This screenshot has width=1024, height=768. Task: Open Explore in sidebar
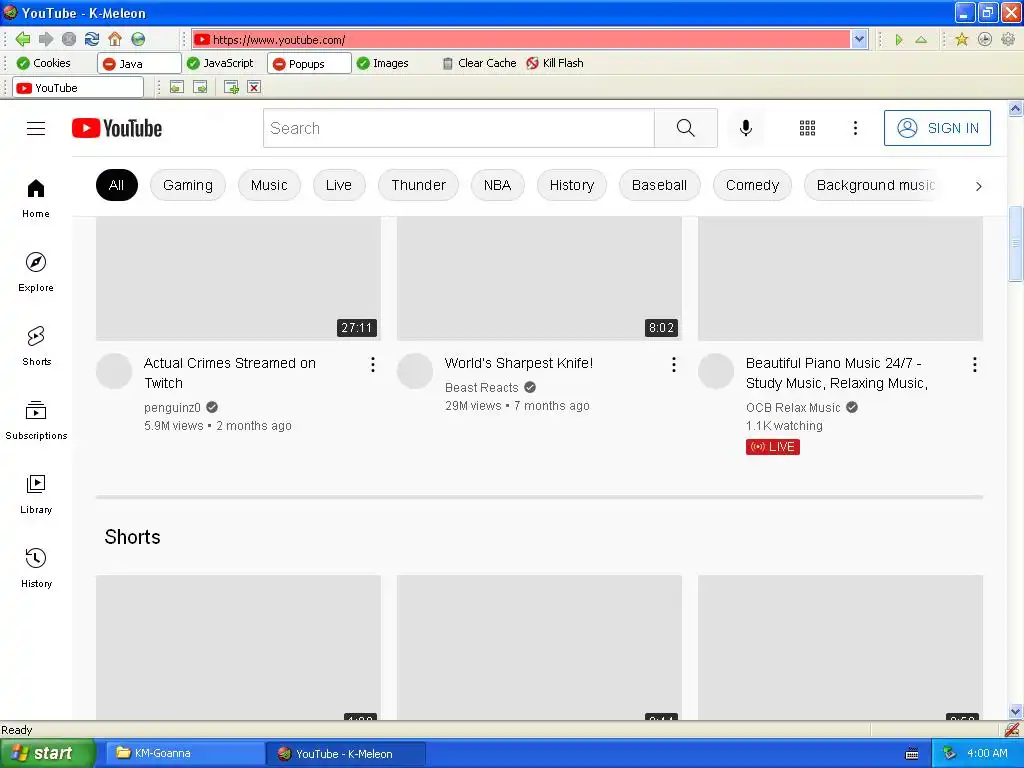tap(36, 272)
